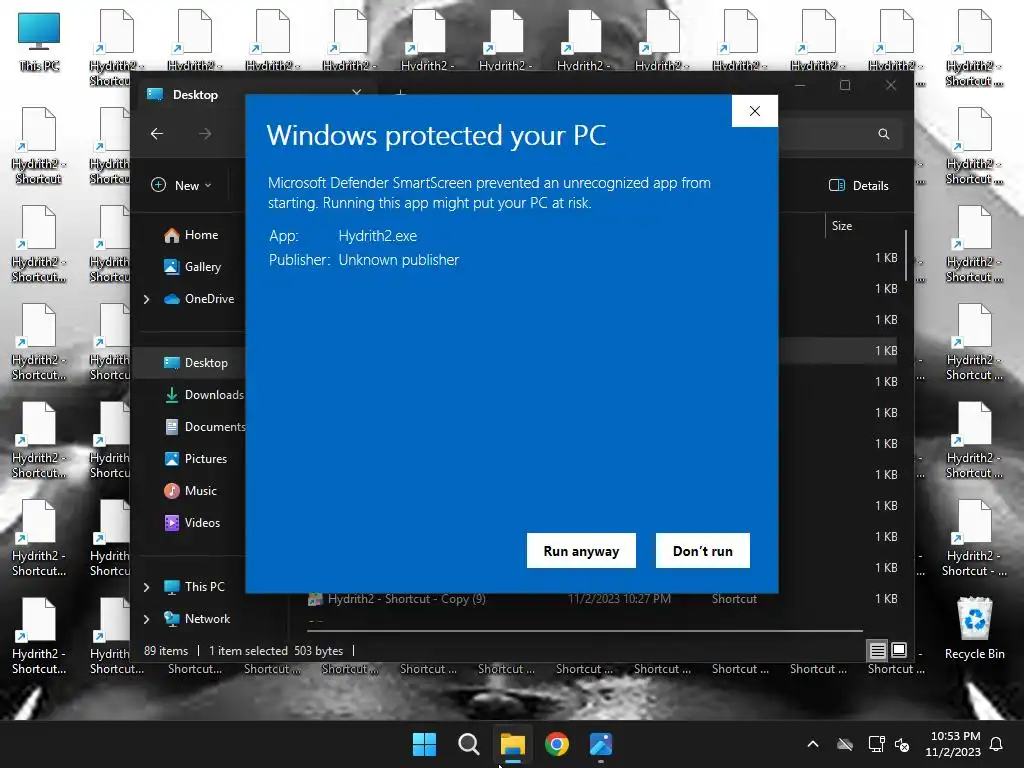Click the muted volume tray icon

[902, 744]
